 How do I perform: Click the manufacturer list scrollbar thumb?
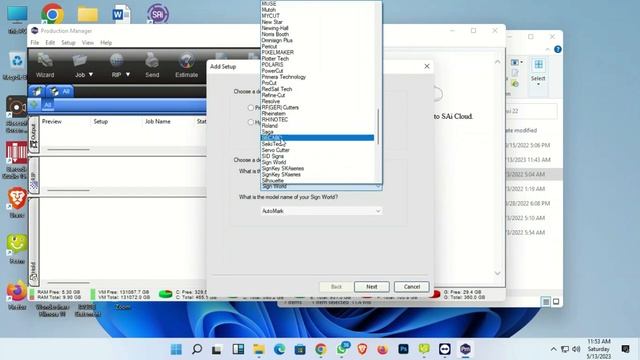point(378,127)
